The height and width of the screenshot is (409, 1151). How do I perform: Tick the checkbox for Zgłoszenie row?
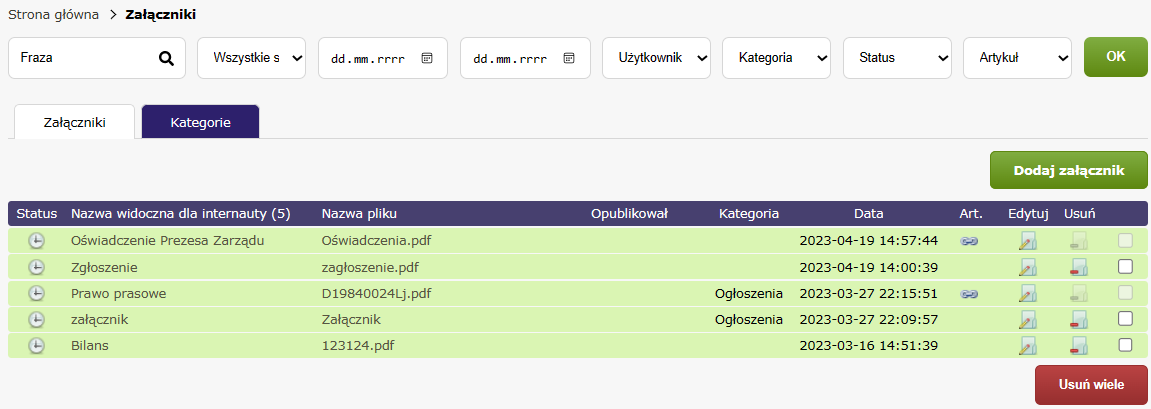1125,267
